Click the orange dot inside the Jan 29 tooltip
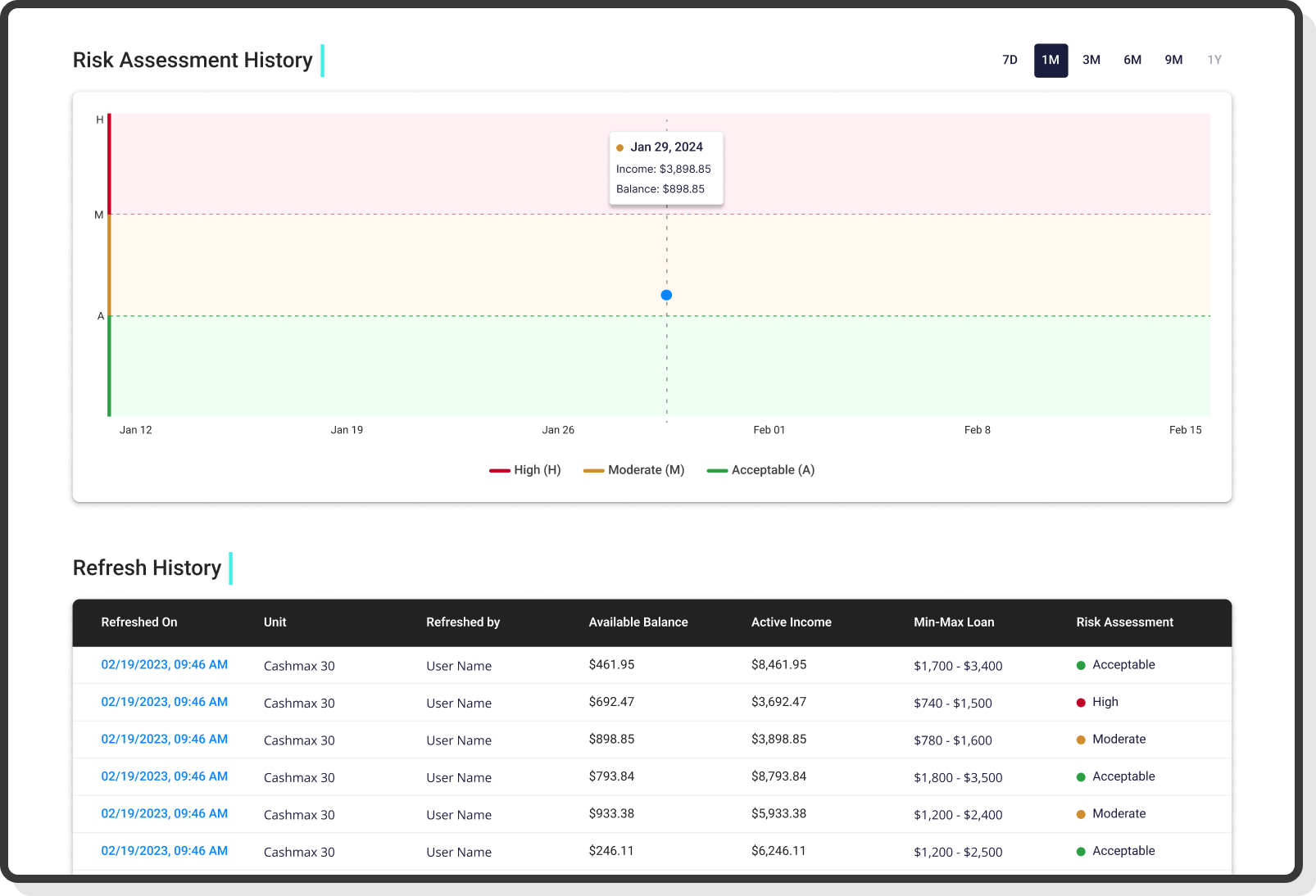This screenshot has height=896, width=1316. click(x=619, y=147)
